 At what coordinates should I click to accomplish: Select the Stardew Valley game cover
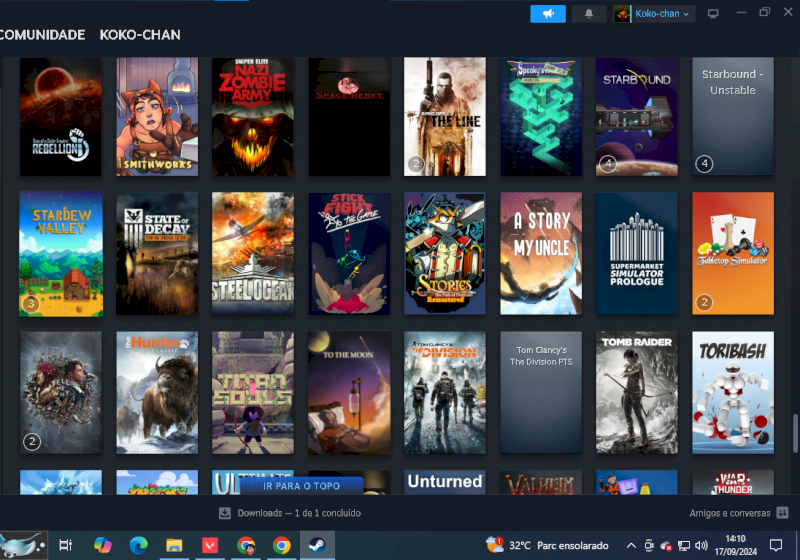click(x=61, y=254)
